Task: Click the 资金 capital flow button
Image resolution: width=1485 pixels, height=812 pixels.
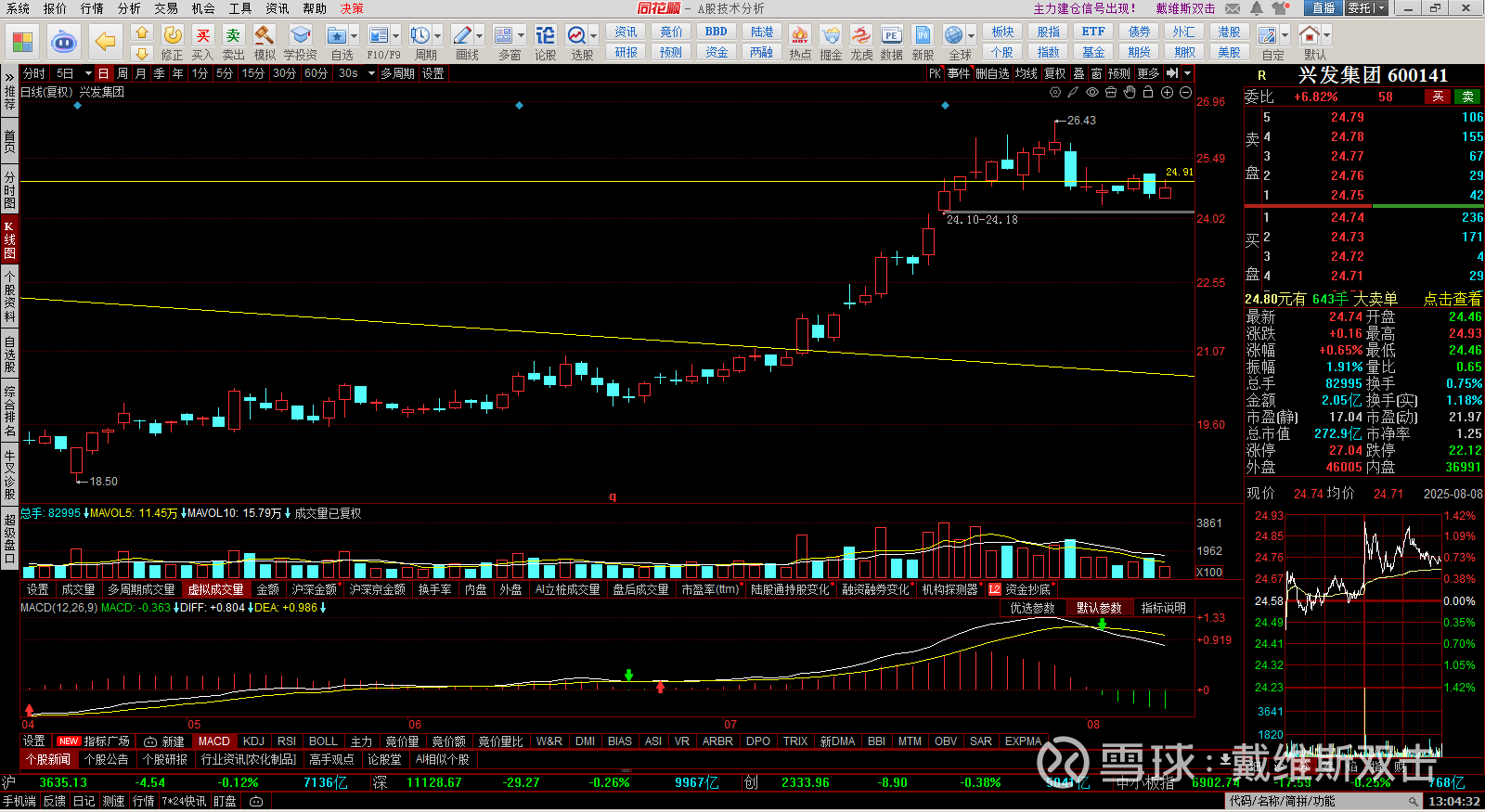Action: [717, 52]
